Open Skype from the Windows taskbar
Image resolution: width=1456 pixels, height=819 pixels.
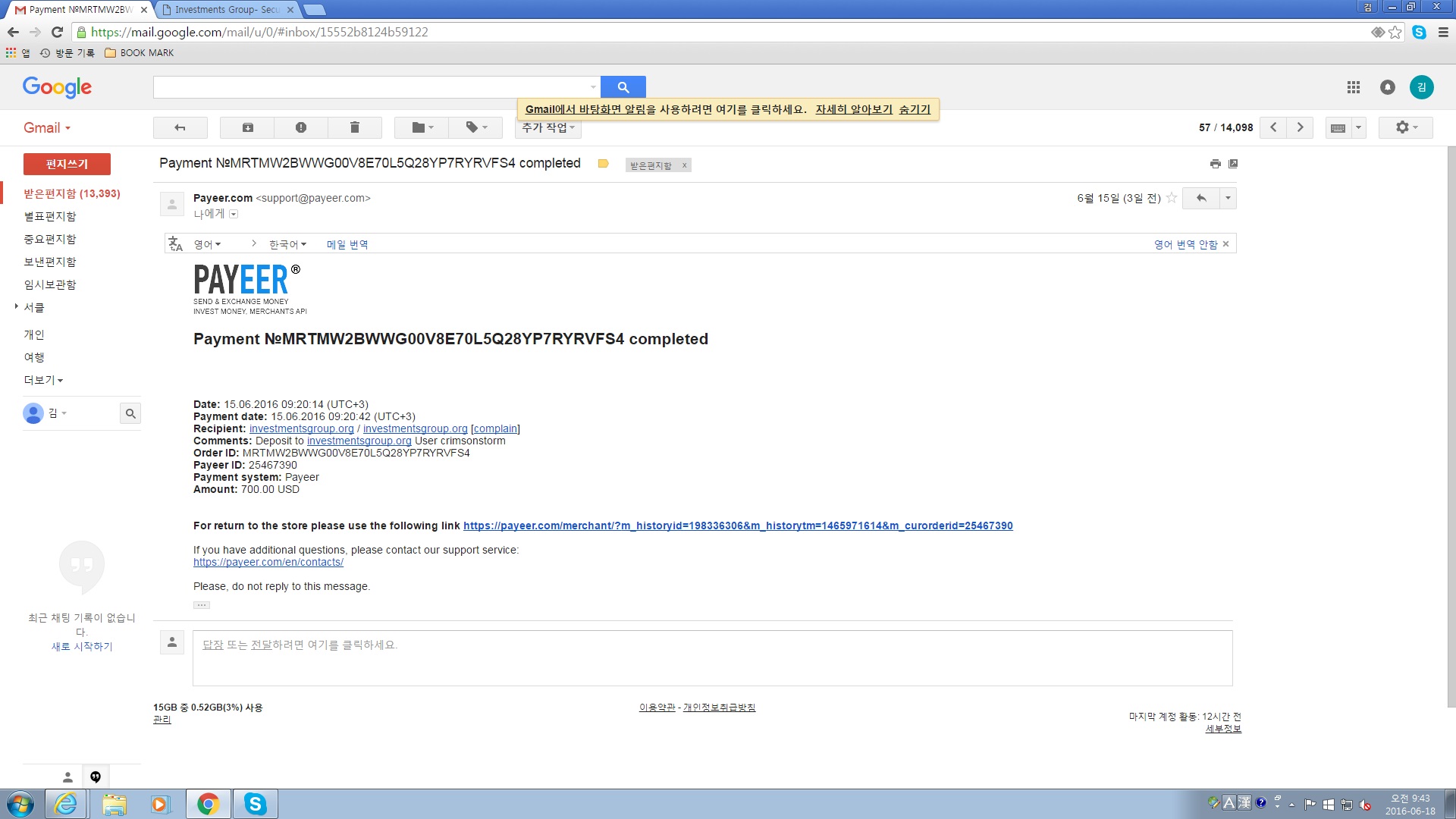click(256, 804)
